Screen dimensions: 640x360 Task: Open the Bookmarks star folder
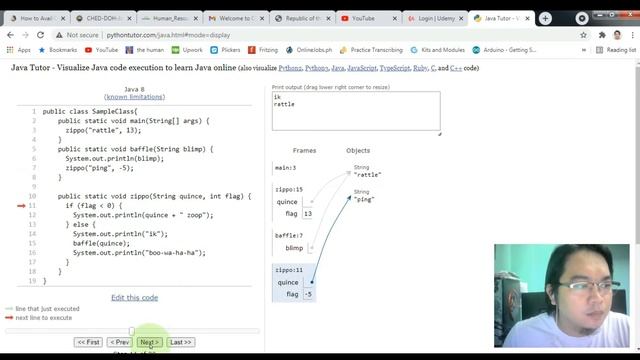pos(58,50)
